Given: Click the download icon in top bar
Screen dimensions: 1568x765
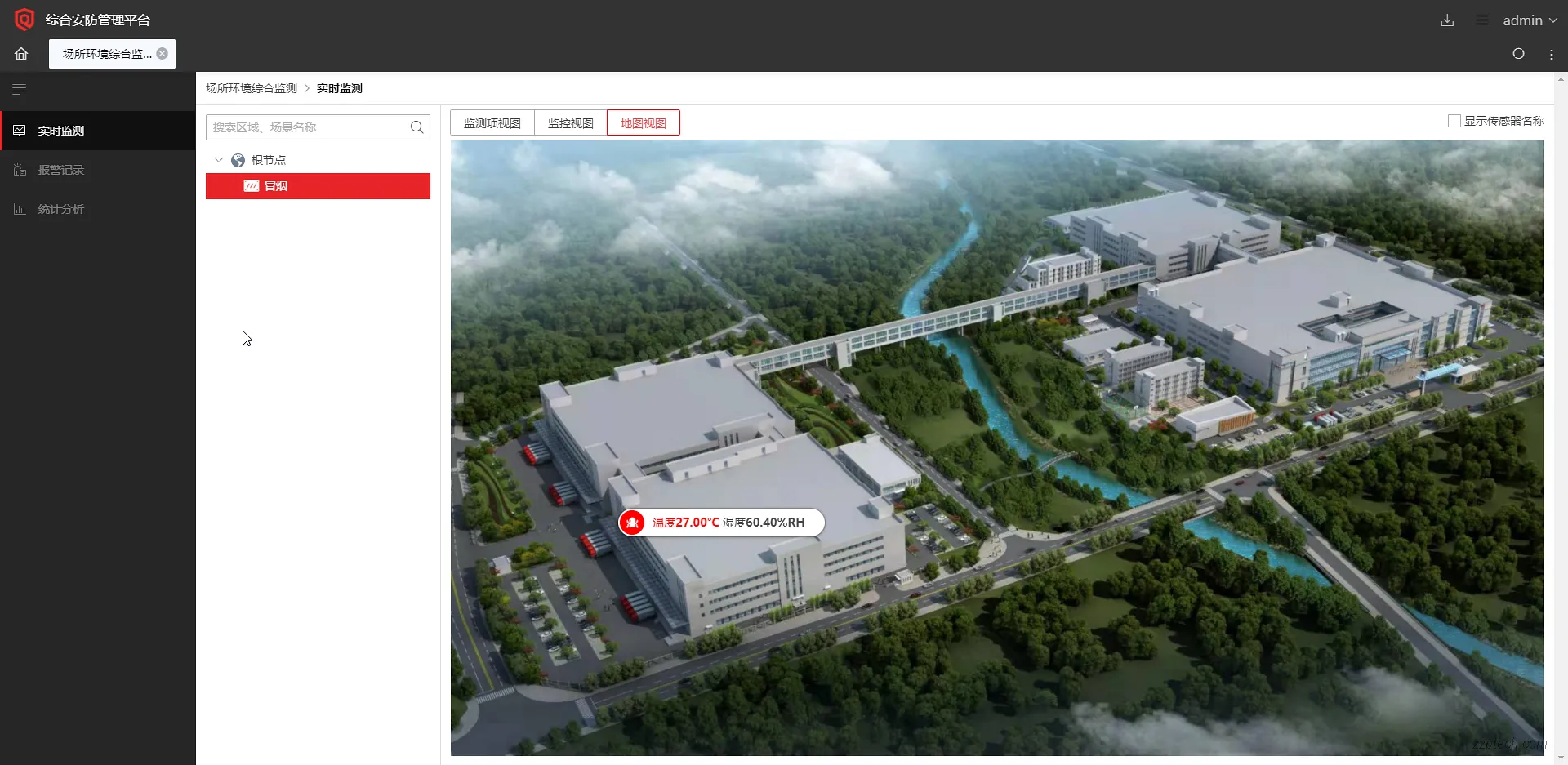Looking at the screenshot, I should [x=1447, y=20].
